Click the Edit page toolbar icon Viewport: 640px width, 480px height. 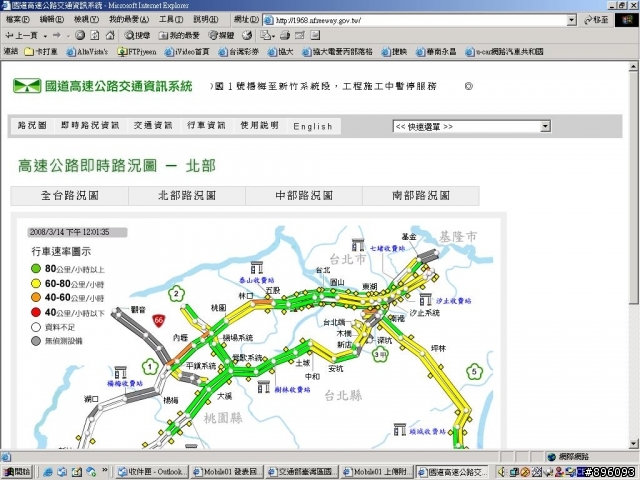(x=300, y=36)
